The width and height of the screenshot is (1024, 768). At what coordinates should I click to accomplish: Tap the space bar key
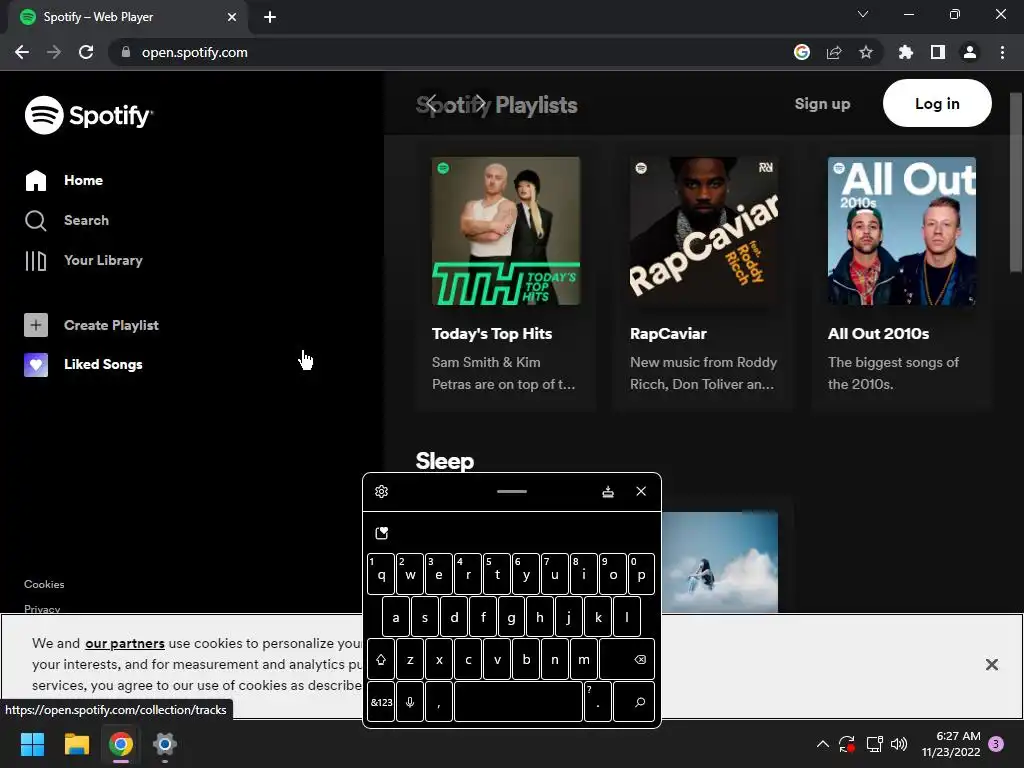[x=518, y=702]
